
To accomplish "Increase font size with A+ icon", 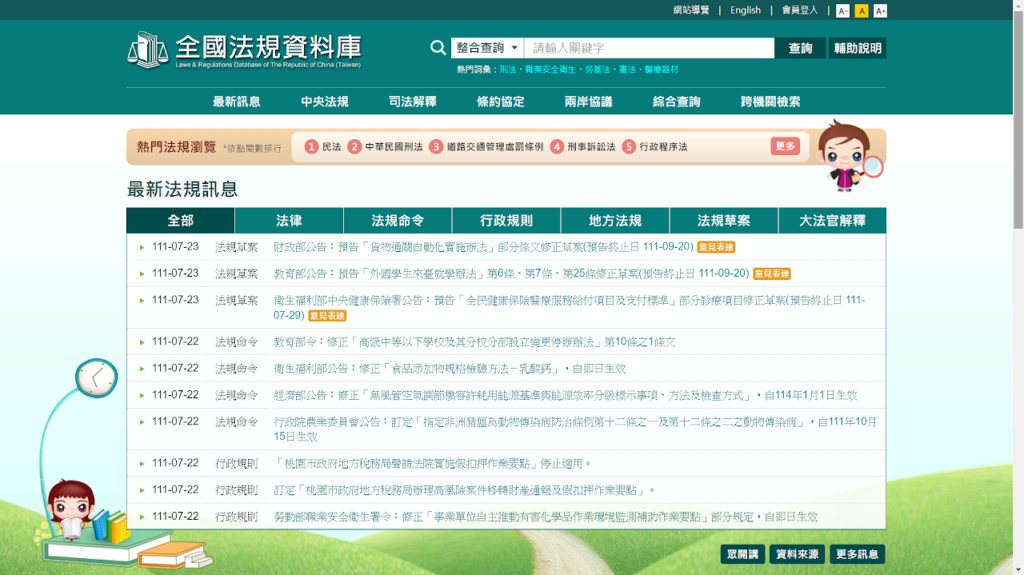I will click(x=880, y=11).
